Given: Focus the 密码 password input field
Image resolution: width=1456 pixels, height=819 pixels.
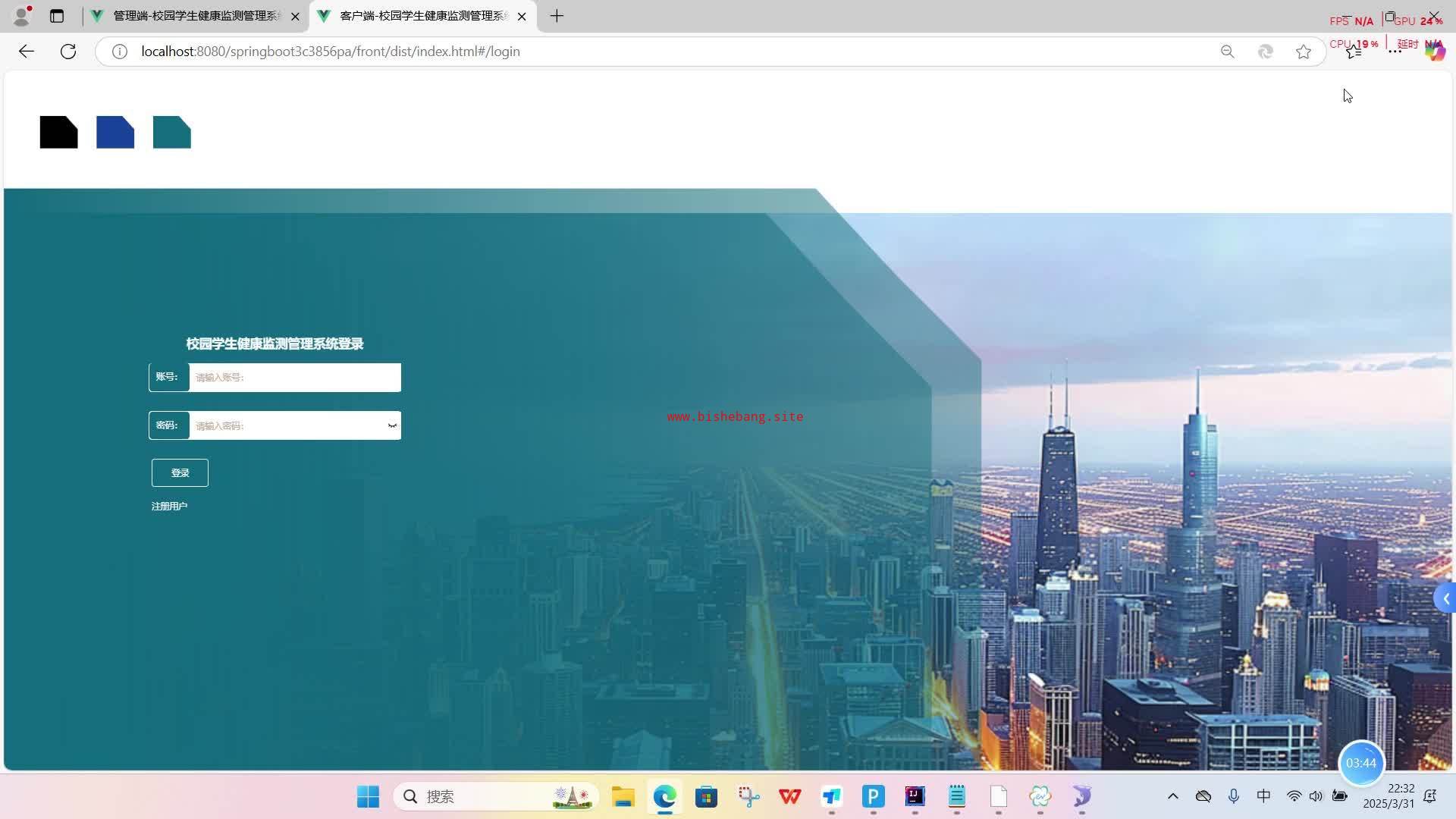Looking at the screenshot, I should (288, 425).
